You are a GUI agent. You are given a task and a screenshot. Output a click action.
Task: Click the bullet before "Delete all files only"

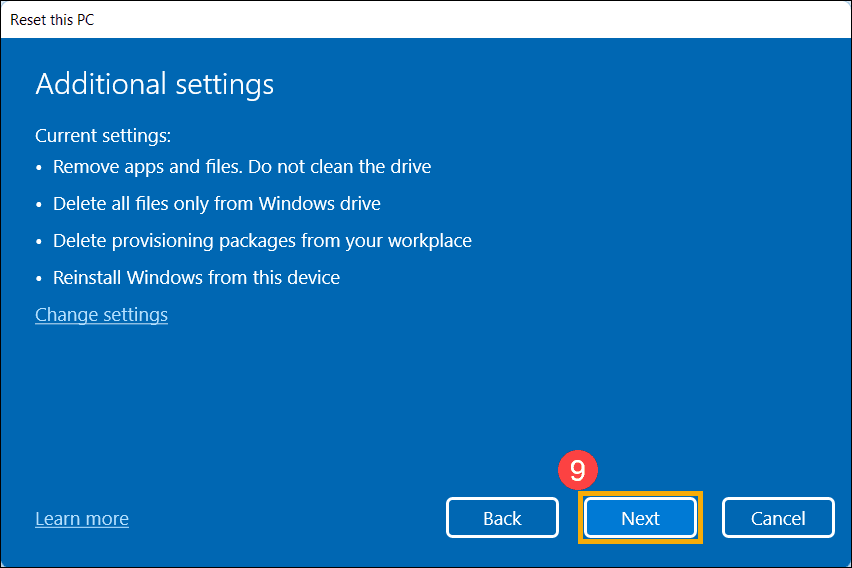click(40, 204)
